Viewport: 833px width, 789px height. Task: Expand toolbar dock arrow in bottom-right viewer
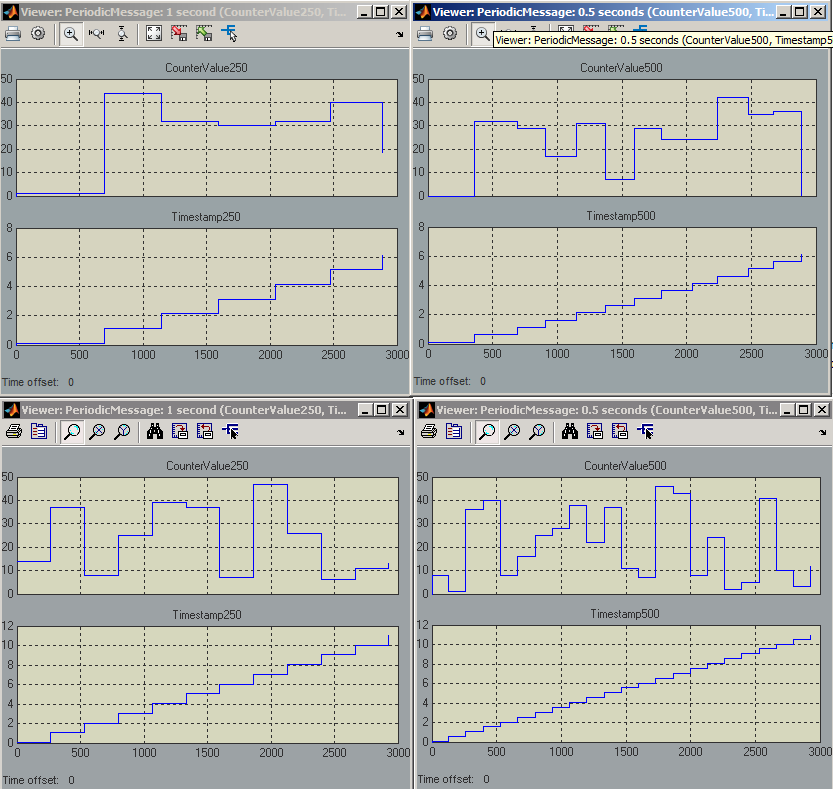[x=818, y=433]
